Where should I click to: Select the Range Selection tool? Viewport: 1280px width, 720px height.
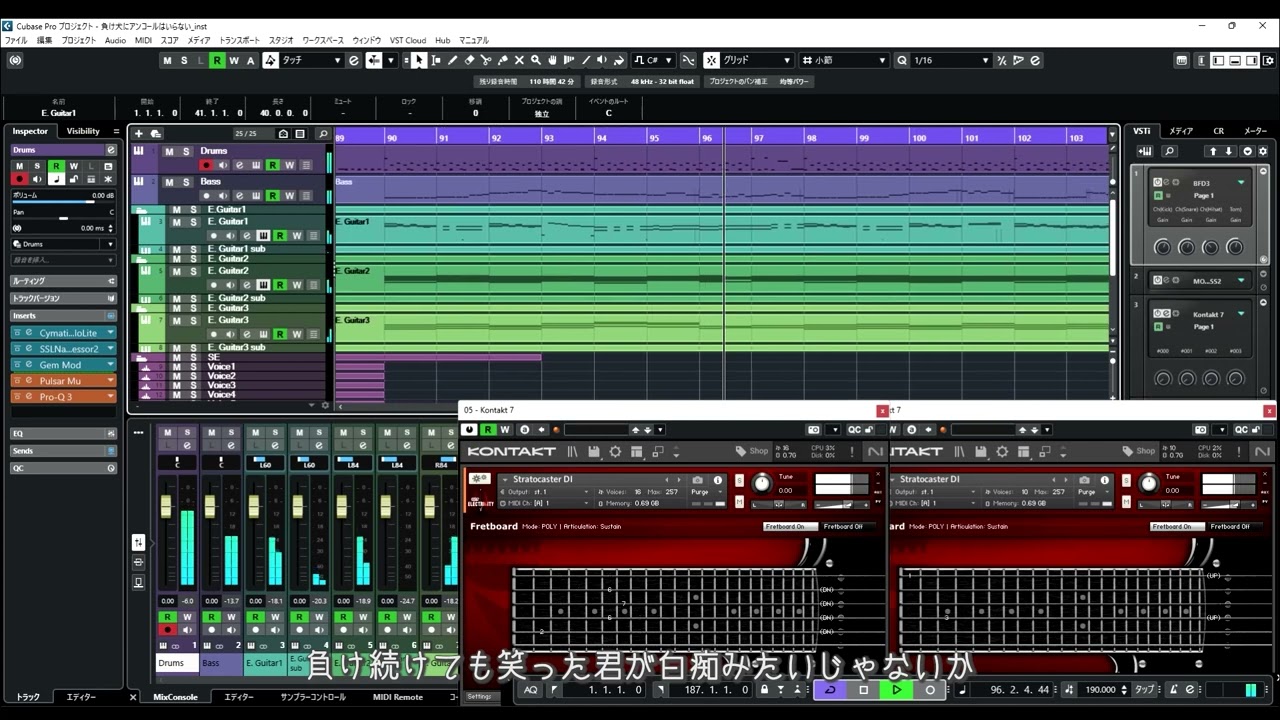point(436,60)
